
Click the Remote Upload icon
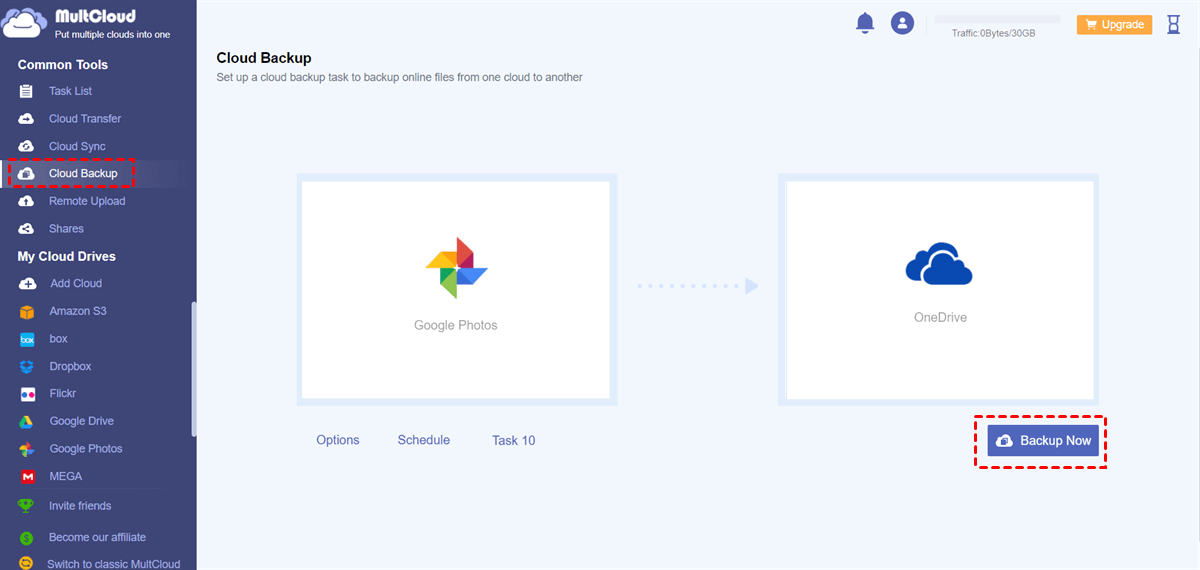[x=27, y=201]
